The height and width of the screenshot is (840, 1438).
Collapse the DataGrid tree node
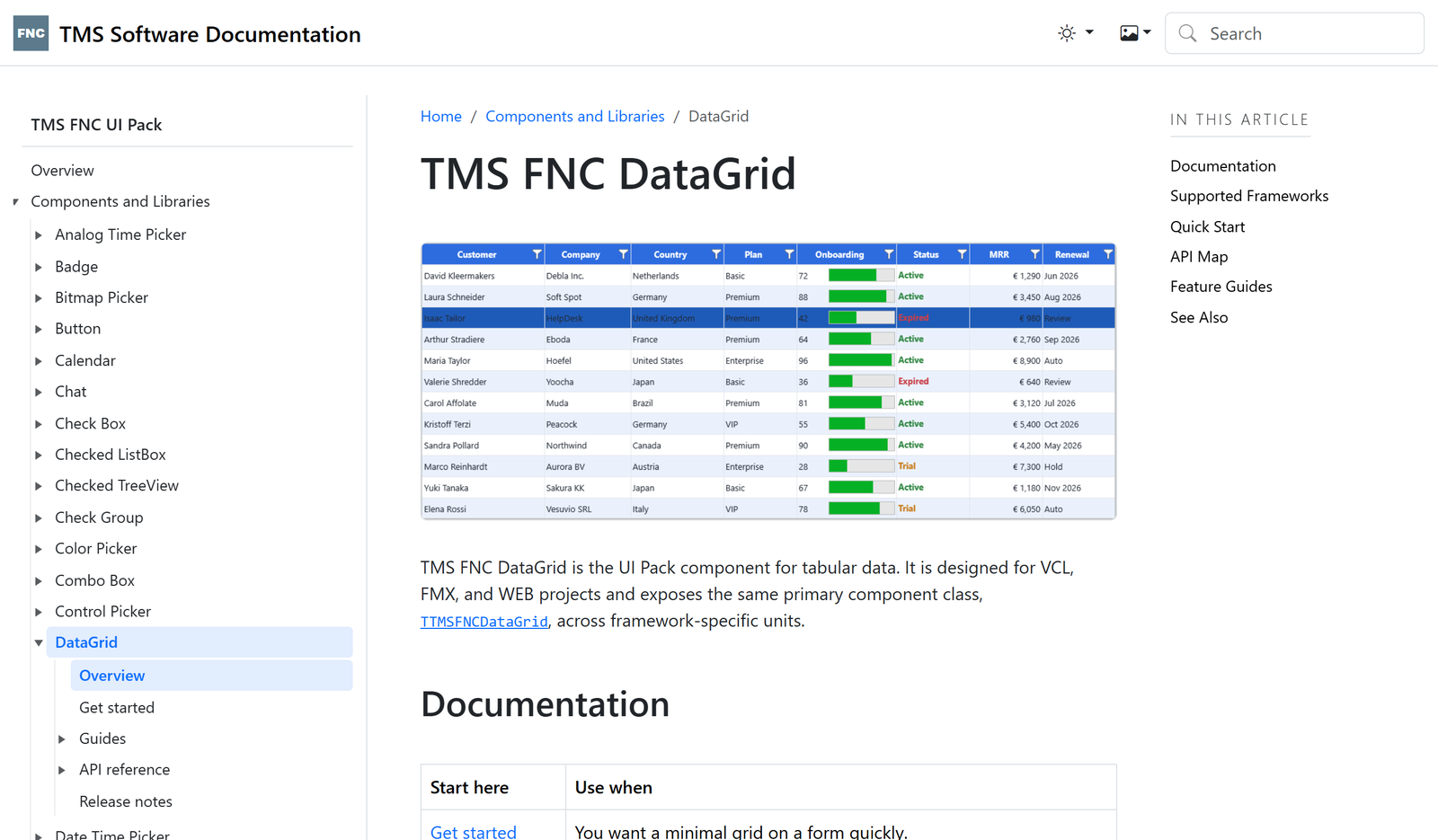pyautogui.click(x=39, y=642)
